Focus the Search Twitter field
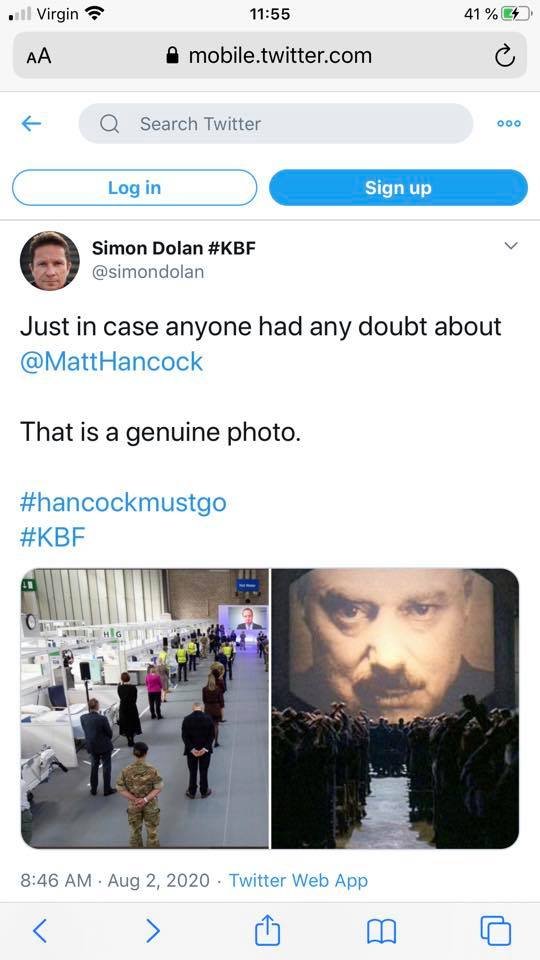The width and height of the screenshot is (540, 960). coord(276,124)
